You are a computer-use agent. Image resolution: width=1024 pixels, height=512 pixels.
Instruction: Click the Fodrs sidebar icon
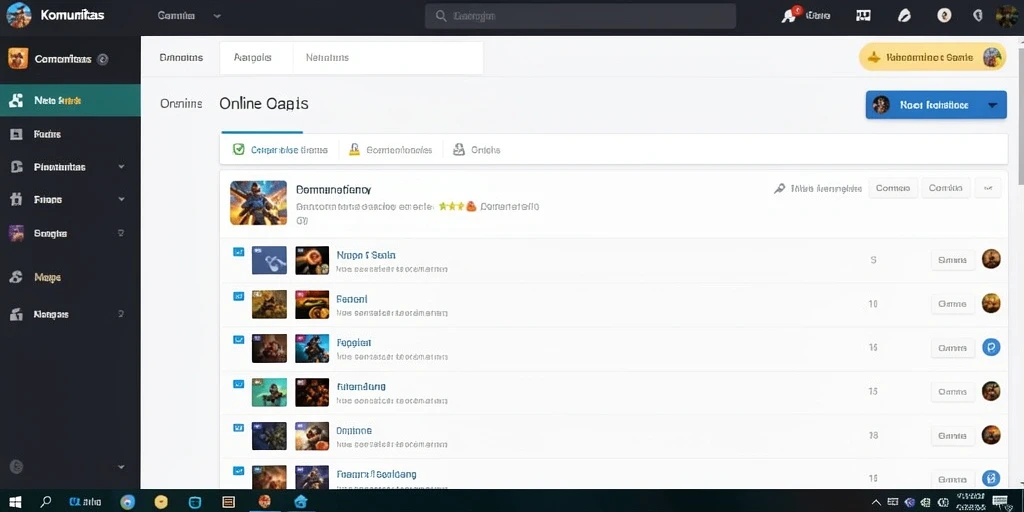coord(16,134)
